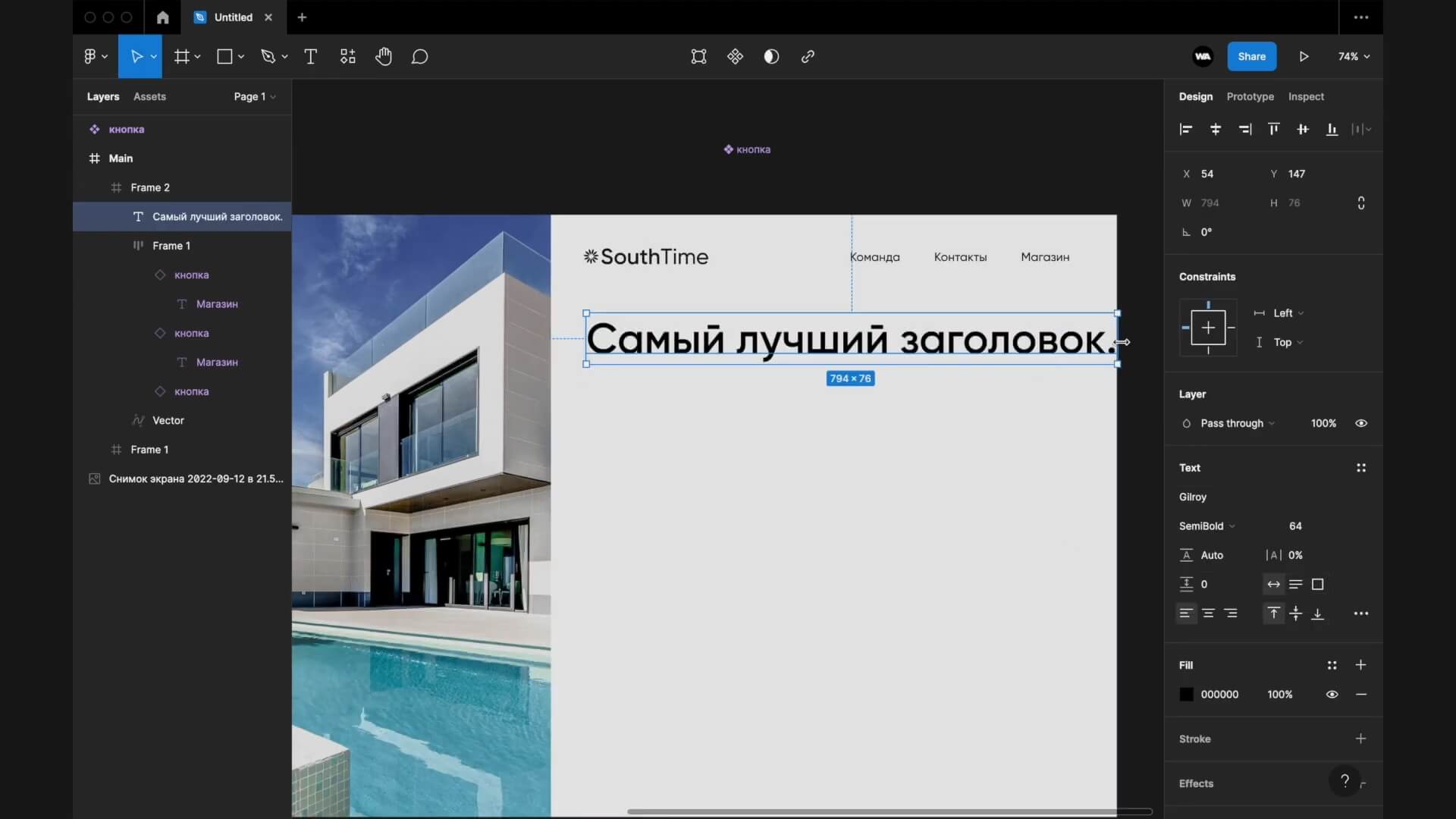Screen dimensions: 1456x819
Task: Click the fill color swatch 000000
Action: (x=1186, y=694)
